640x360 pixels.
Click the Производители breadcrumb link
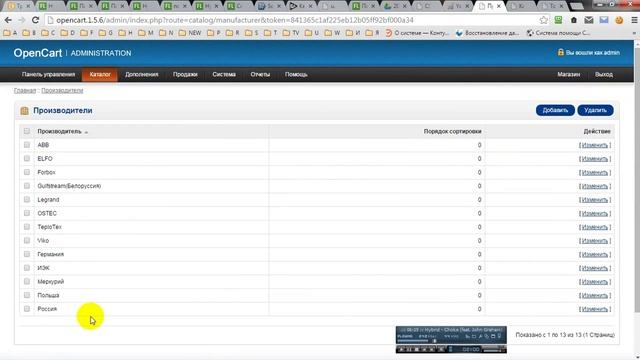(x=62, y=91)
